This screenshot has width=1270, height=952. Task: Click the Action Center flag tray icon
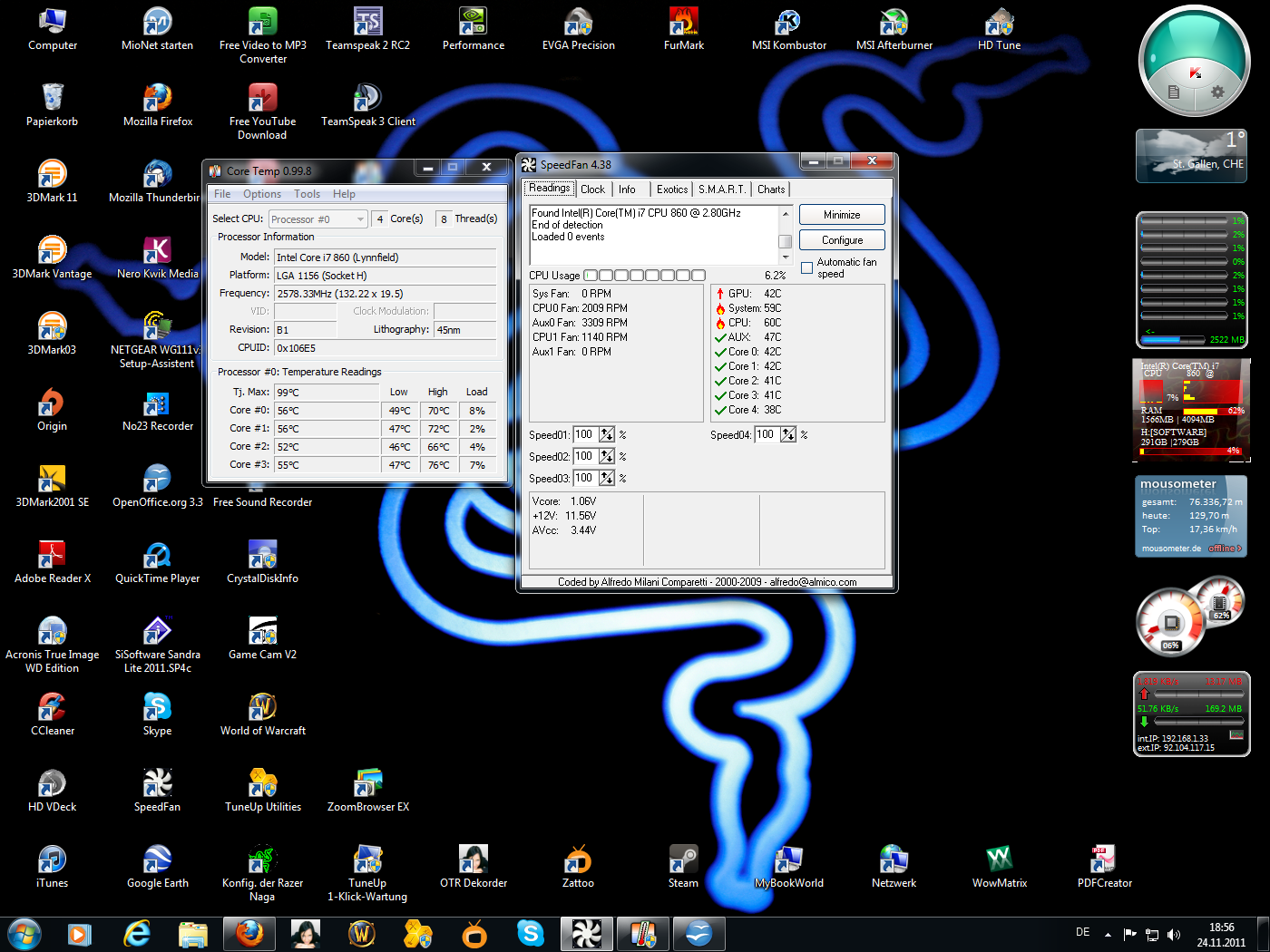(x=1129, y=934)
